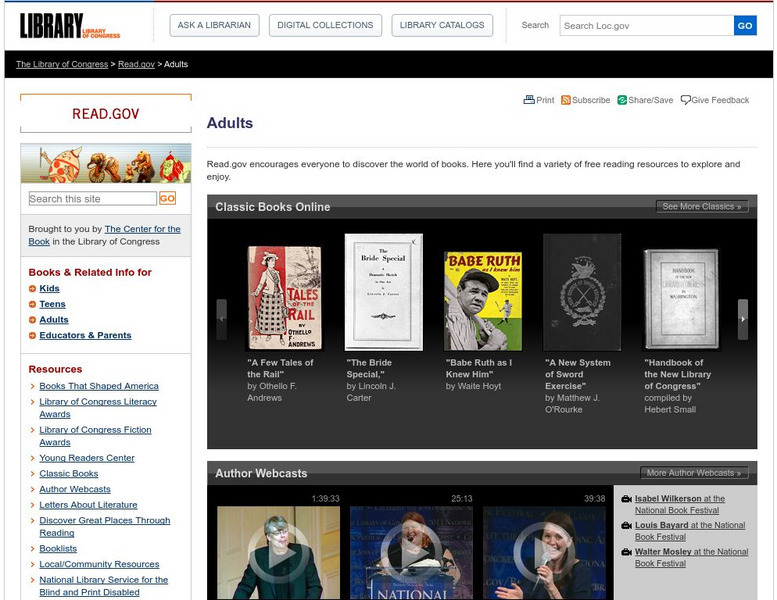Open Educators & Parents link
777x600 pixels.
tap(85, 335)
